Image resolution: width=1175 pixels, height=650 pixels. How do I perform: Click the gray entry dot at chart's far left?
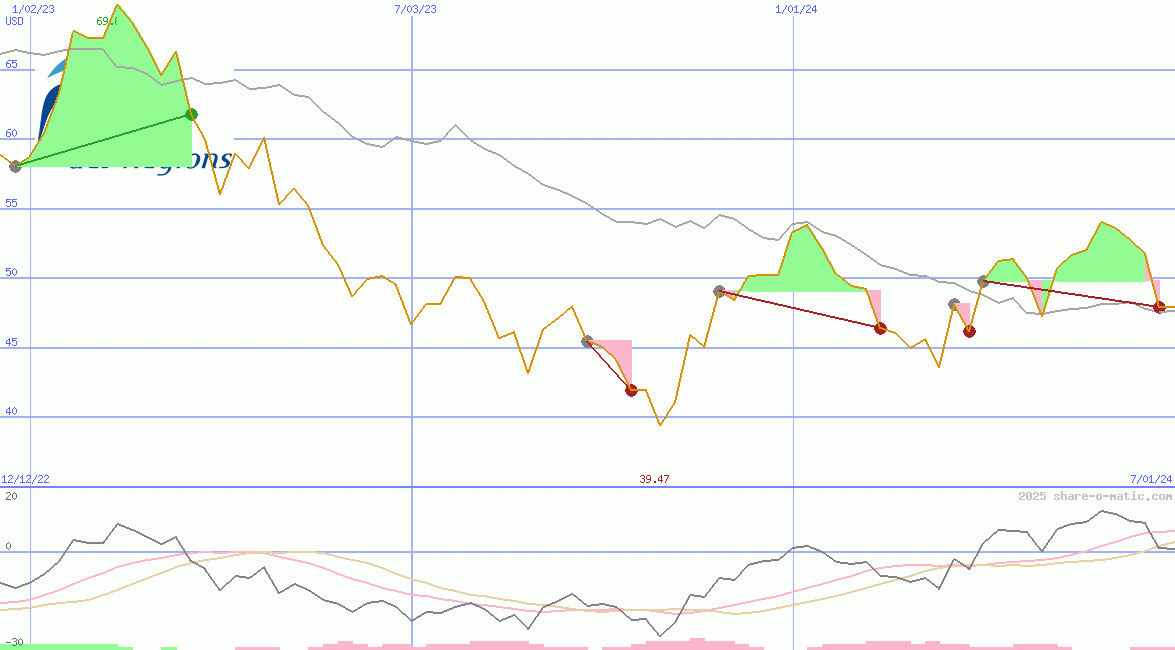(x=15, y=166)
